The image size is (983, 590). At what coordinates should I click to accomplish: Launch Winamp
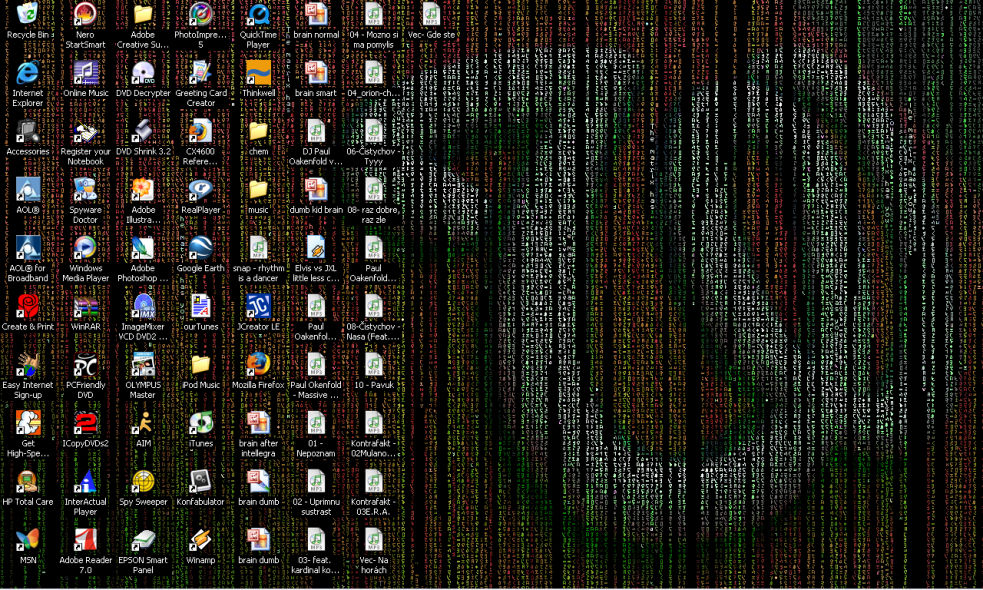201,539
